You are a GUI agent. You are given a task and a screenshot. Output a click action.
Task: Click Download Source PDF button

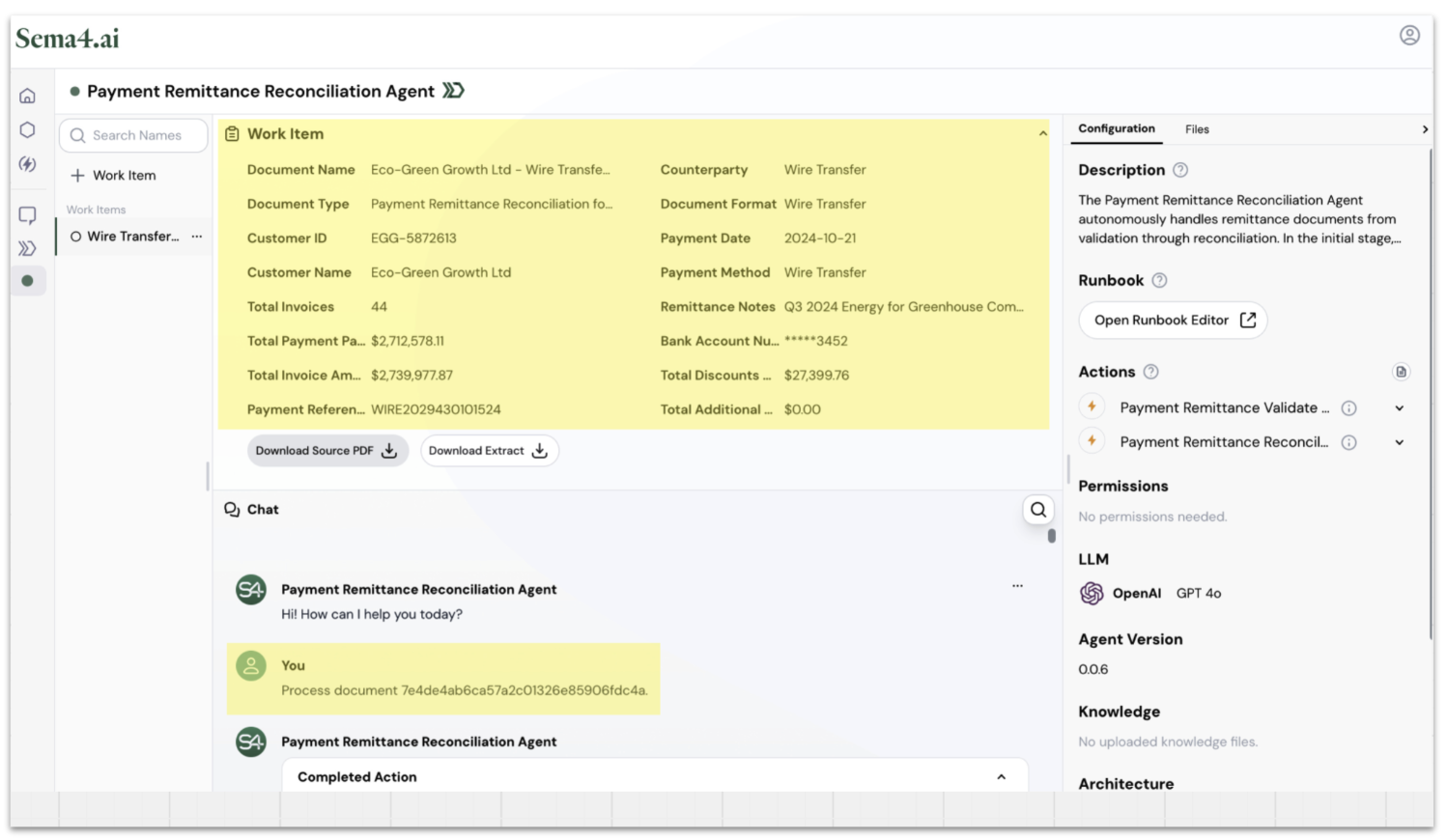(x=327, y=451)
